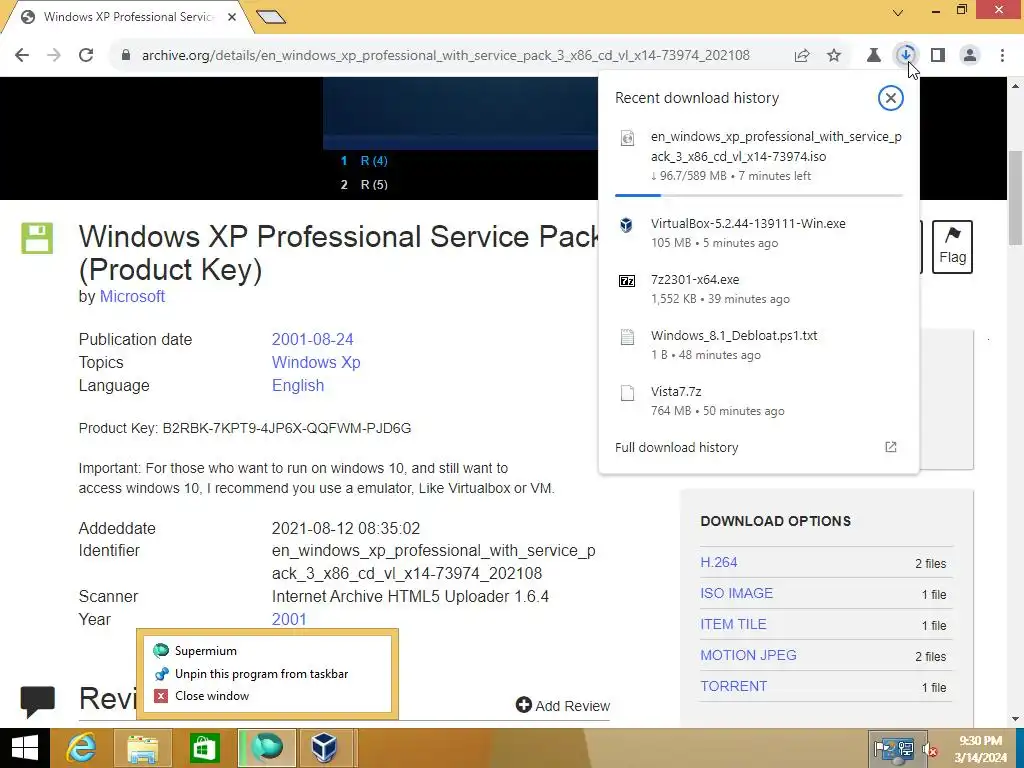The image size is (1024, 768).
Task: Select file 2 R (5) in player list
Action: [x=364, y=185]
